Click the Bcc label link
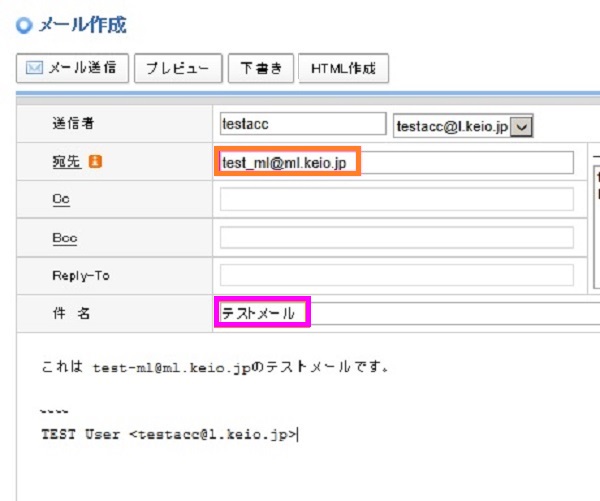 (x=64, y=238)
